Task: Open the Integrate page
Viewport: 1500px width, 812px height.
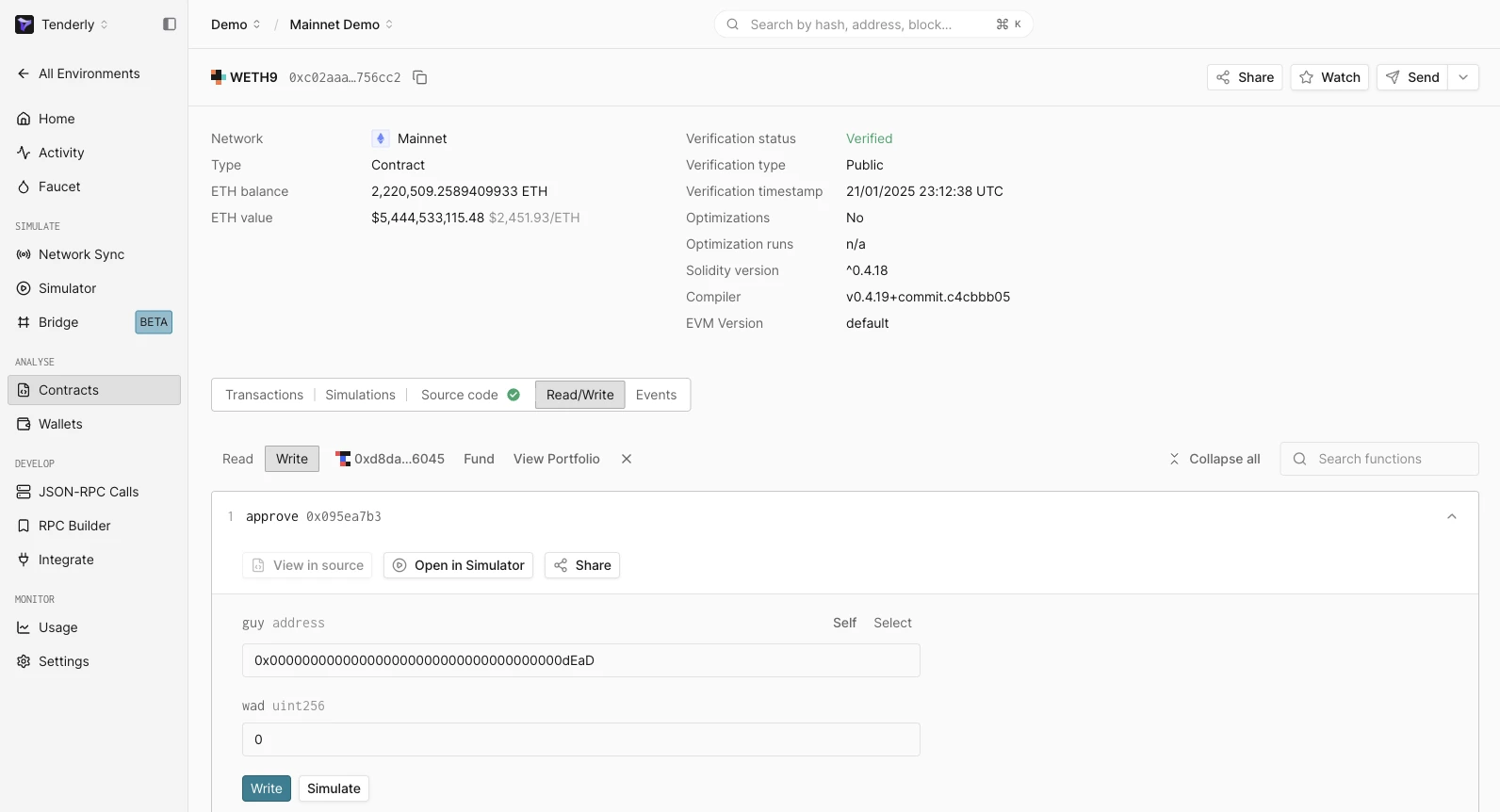Action: (x=94, y=560)
